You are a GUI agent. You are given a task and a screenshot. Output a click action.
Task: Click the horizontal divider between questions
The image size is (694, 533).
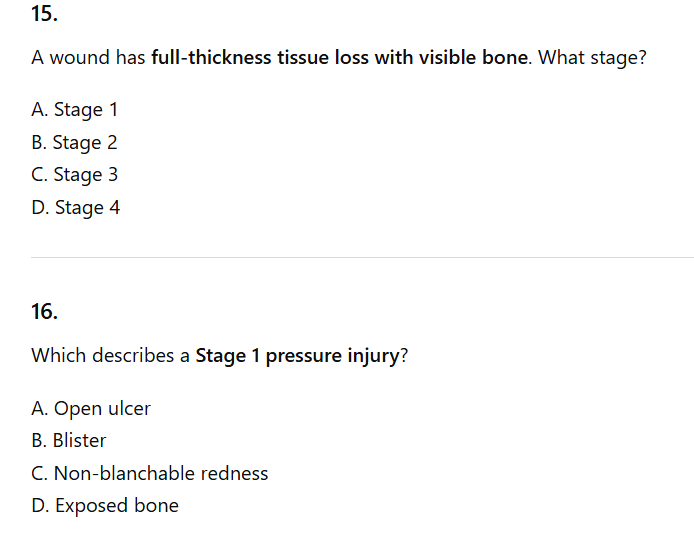point(362,257)
